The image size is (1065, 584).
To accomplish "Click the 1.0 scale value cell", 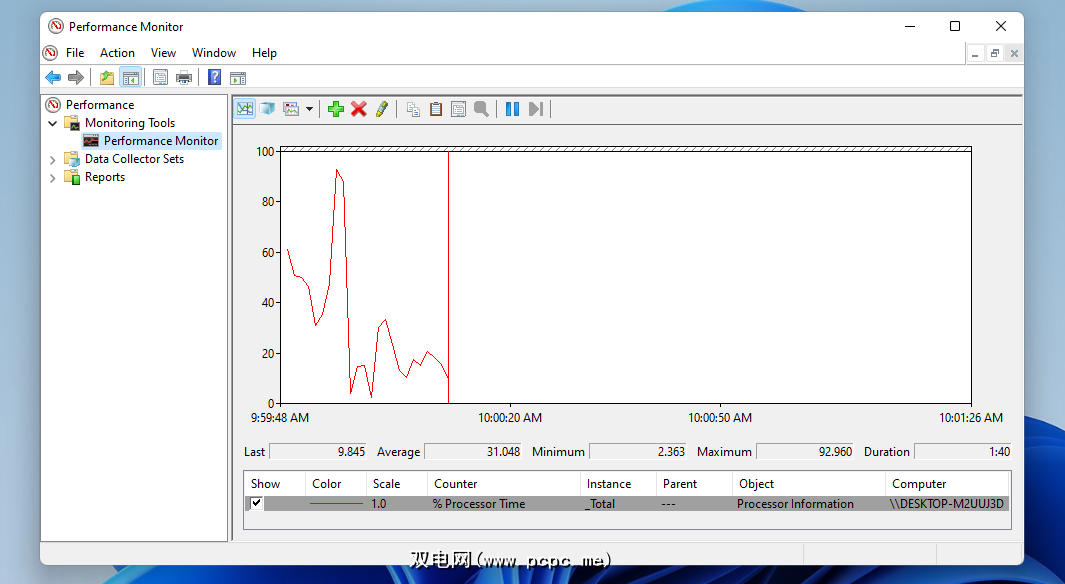I will tap(379, 504).
